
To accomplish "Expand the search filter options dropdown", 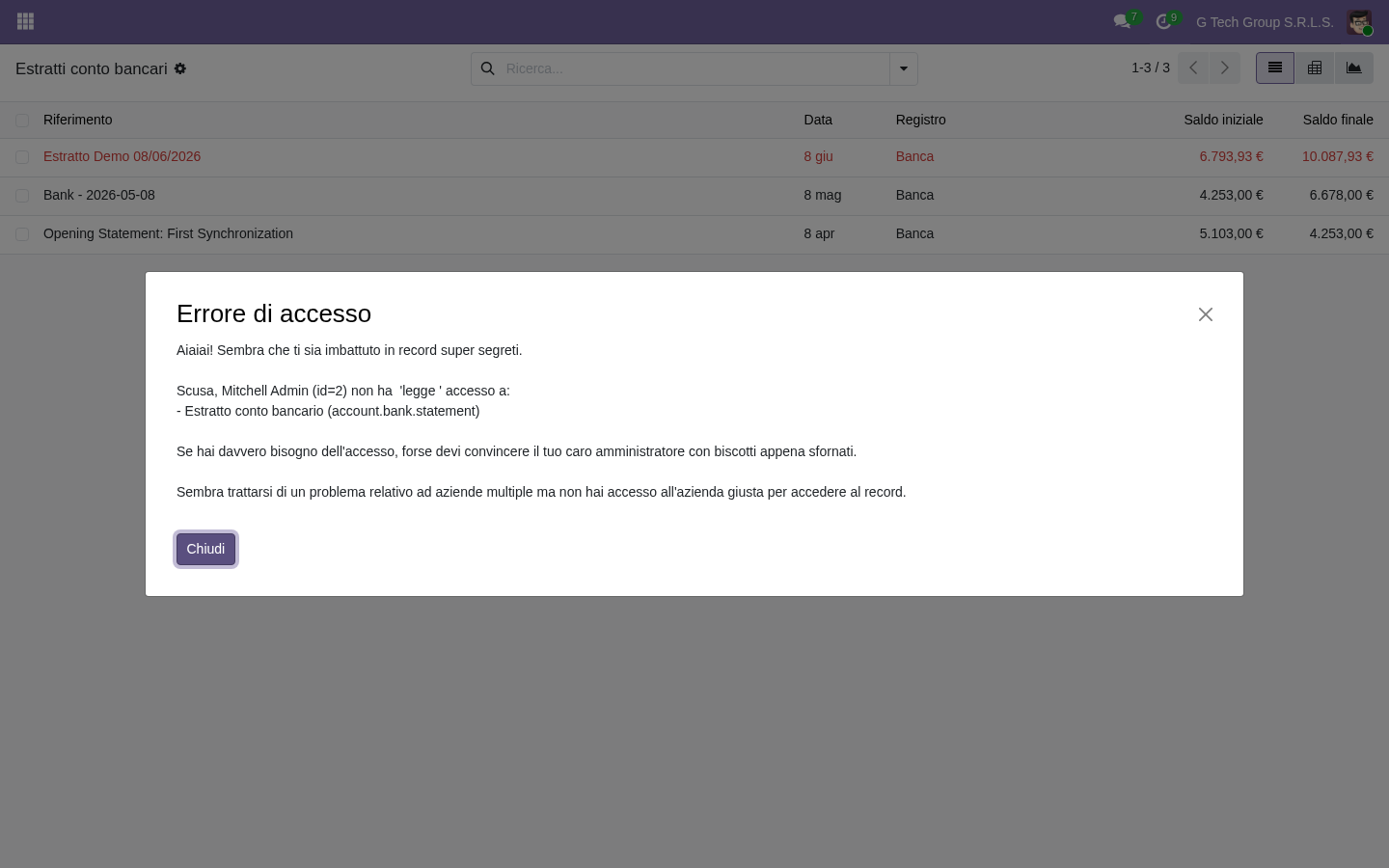I will point(904,68).
